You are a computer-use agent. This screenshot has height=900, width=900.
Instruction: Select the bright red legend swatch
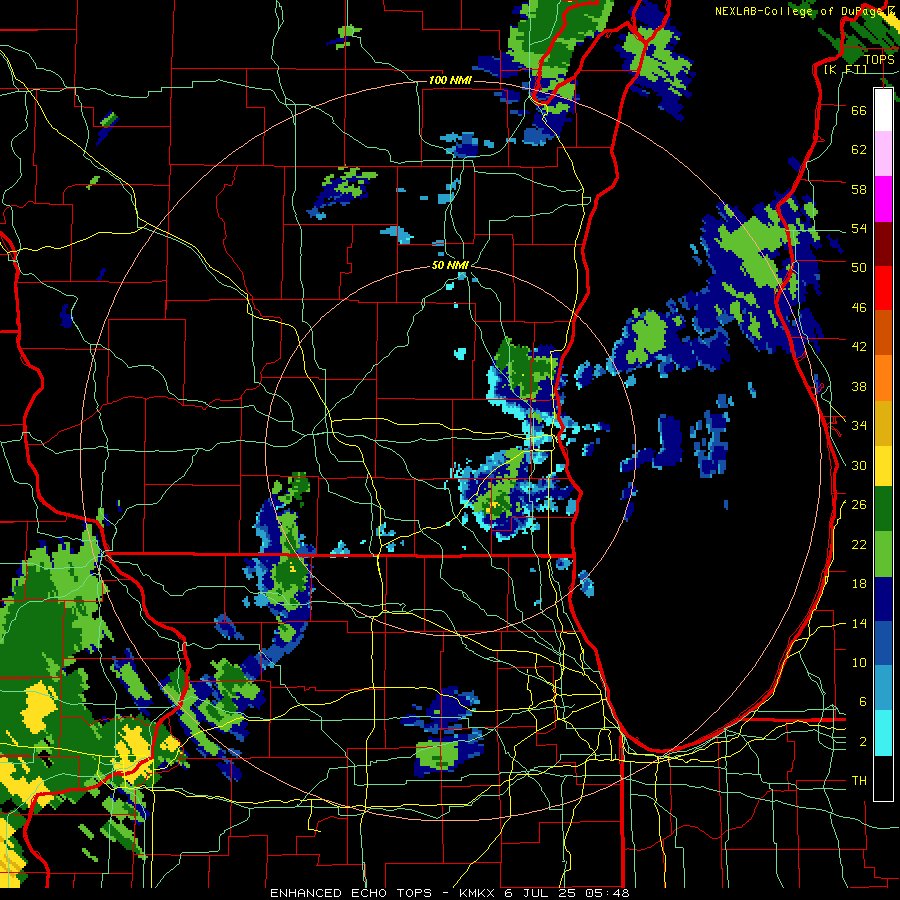point(883,288)
